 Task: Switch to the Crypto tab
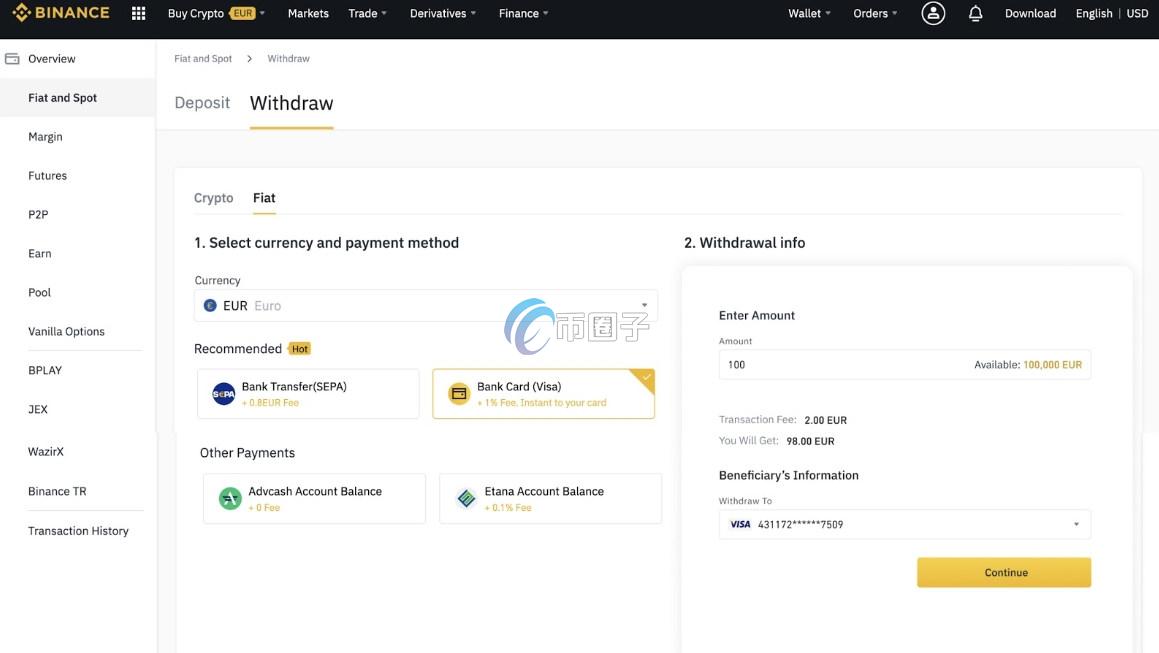pos(213,198)
